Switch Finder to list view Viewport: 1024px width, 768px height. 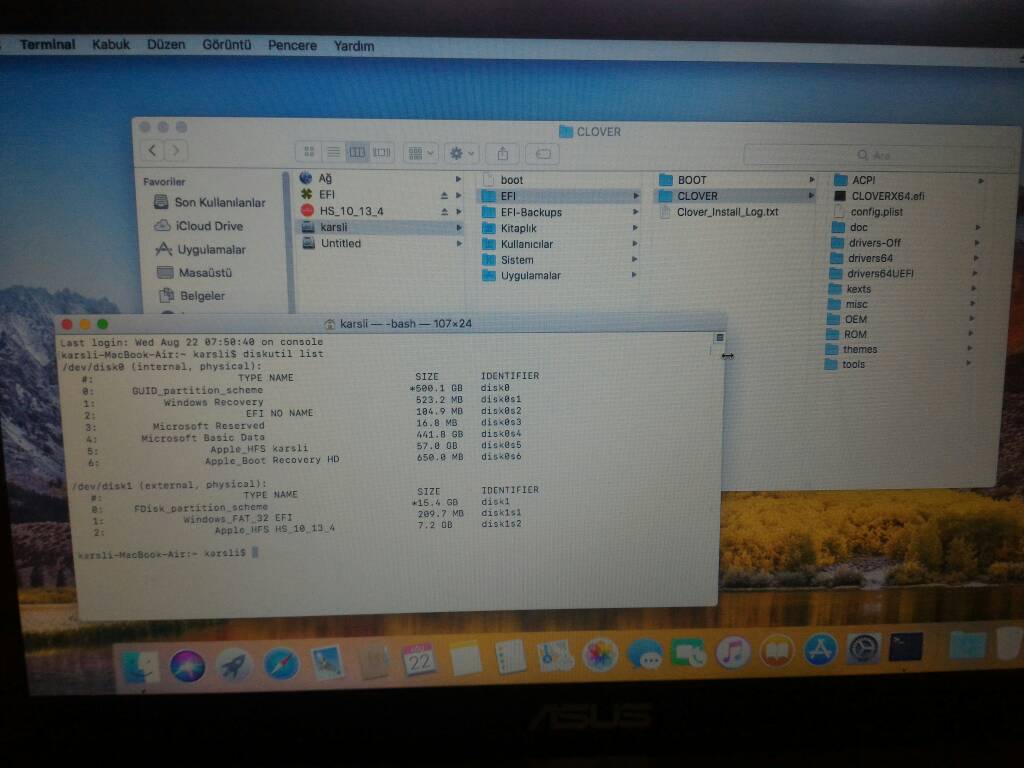[x=333, y=152]
